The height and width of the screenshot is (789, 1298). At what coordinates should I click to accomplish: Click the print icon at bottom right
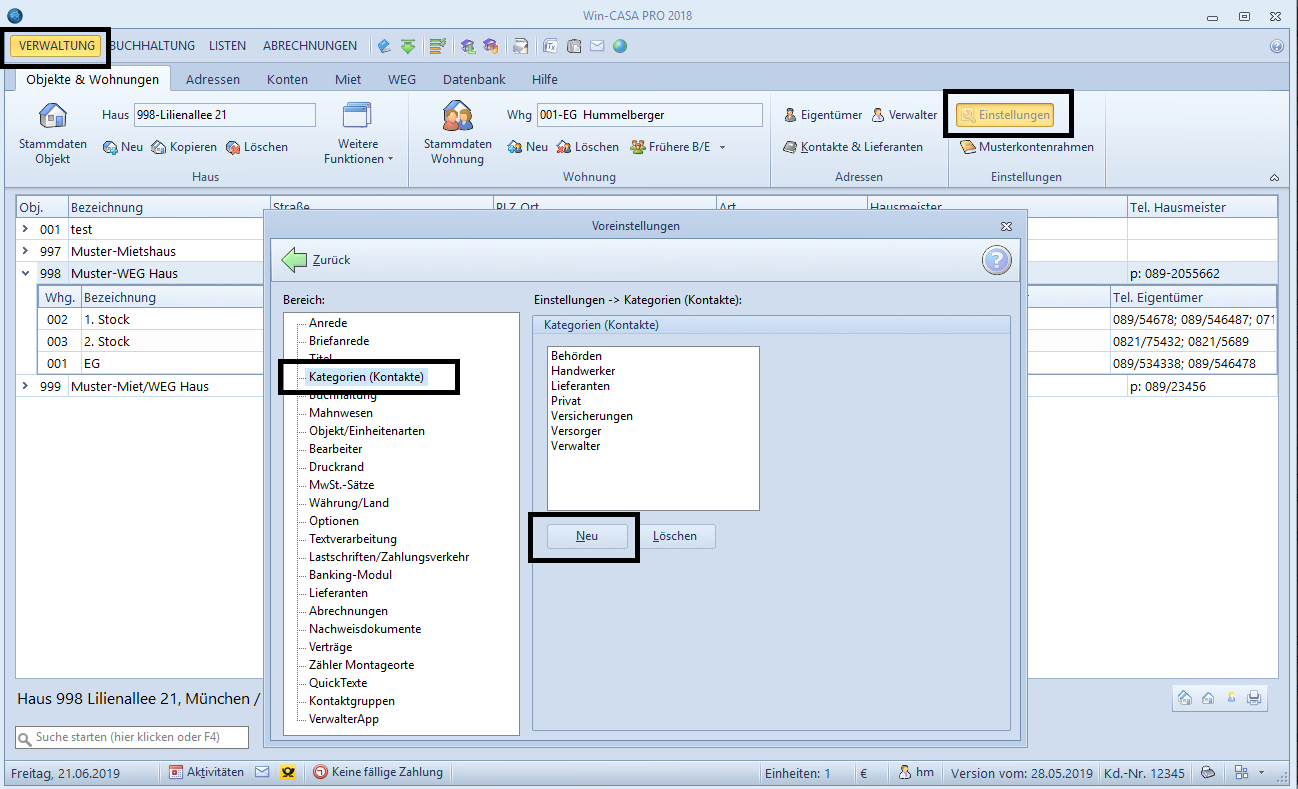pyautogui.click(x=1254, y=698)
